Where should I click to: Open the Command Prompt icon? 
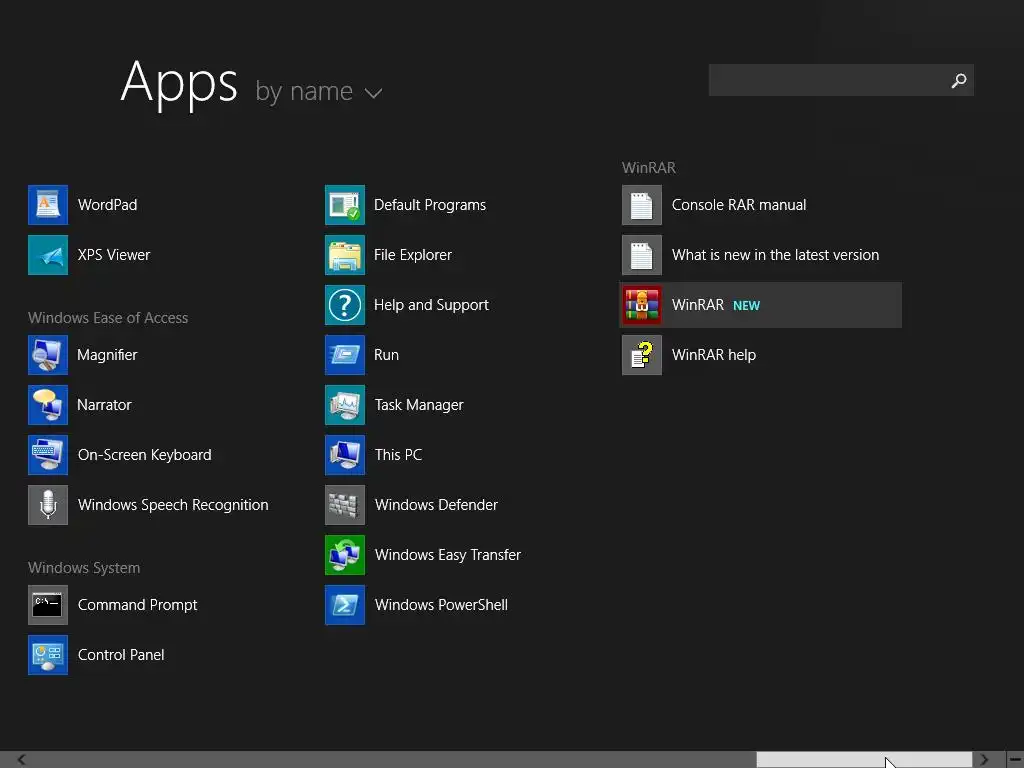coord(48,605)
